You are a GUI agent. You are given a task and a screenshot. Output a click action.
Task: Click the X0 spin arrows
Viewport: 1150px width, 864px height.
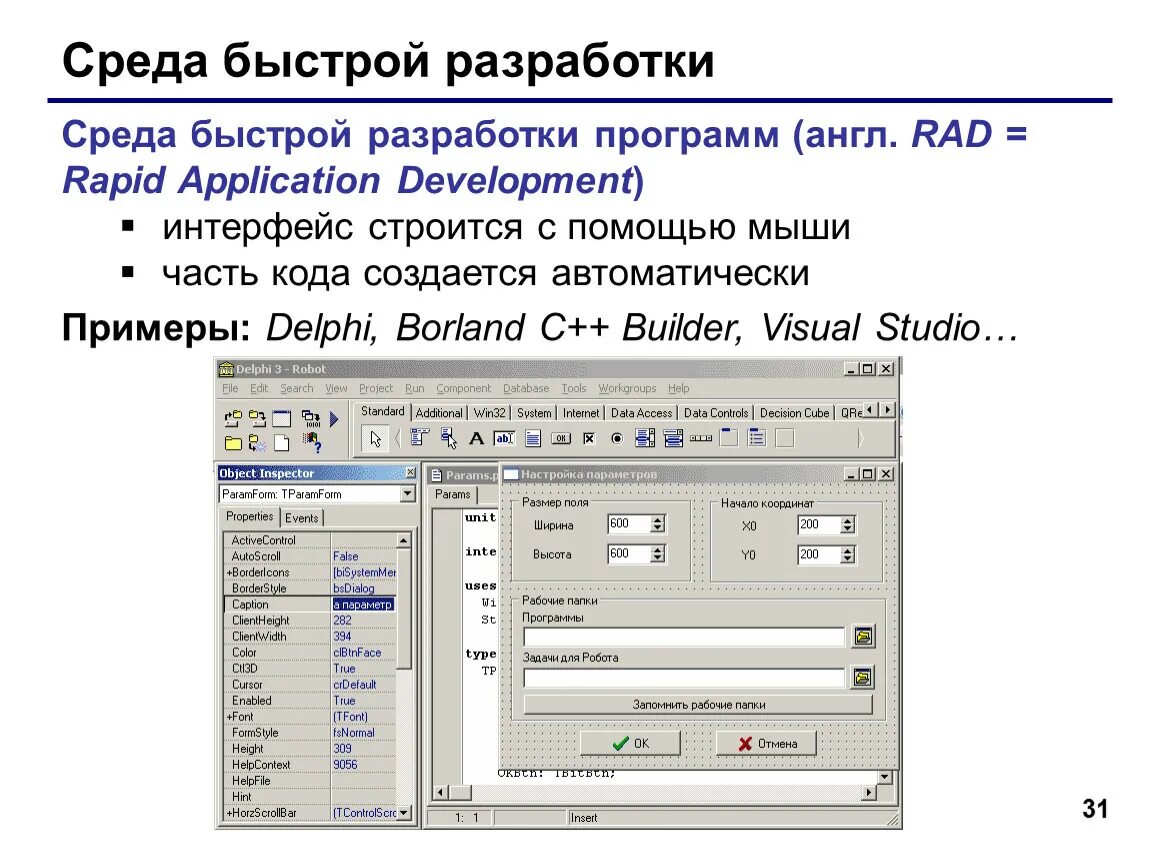[x=848, y=524]
